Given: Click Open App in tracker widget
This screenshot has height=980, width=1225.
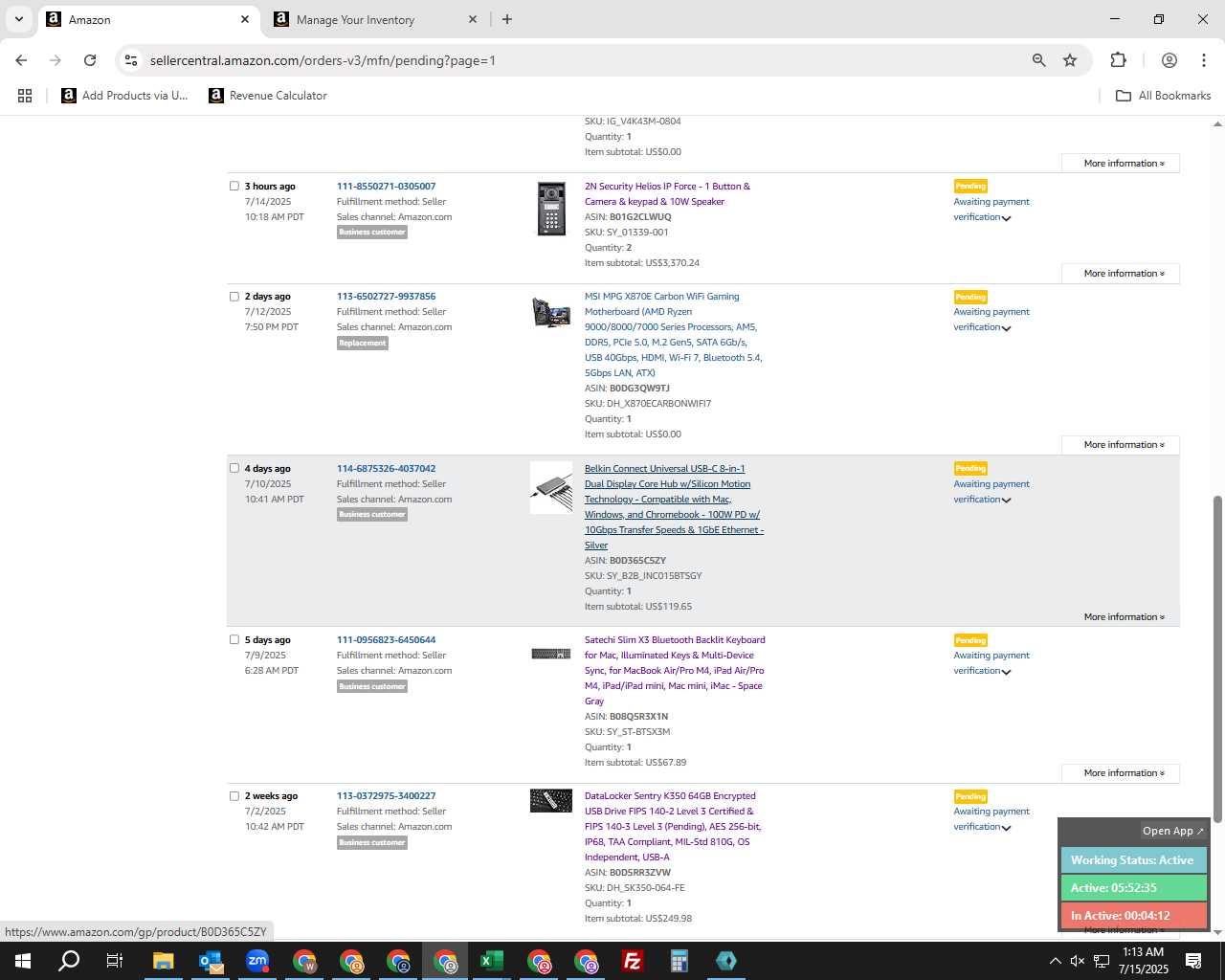Looking at the screenshot, I should (1172, 831).
